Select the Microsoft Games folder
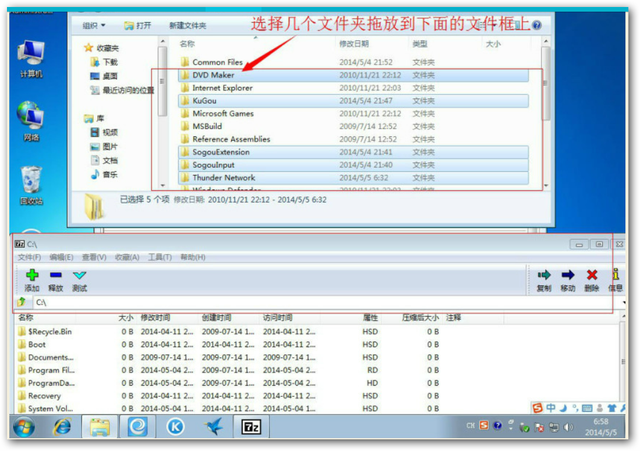The width and height of the screenshot is (640, 451). [x=353, y=113]
